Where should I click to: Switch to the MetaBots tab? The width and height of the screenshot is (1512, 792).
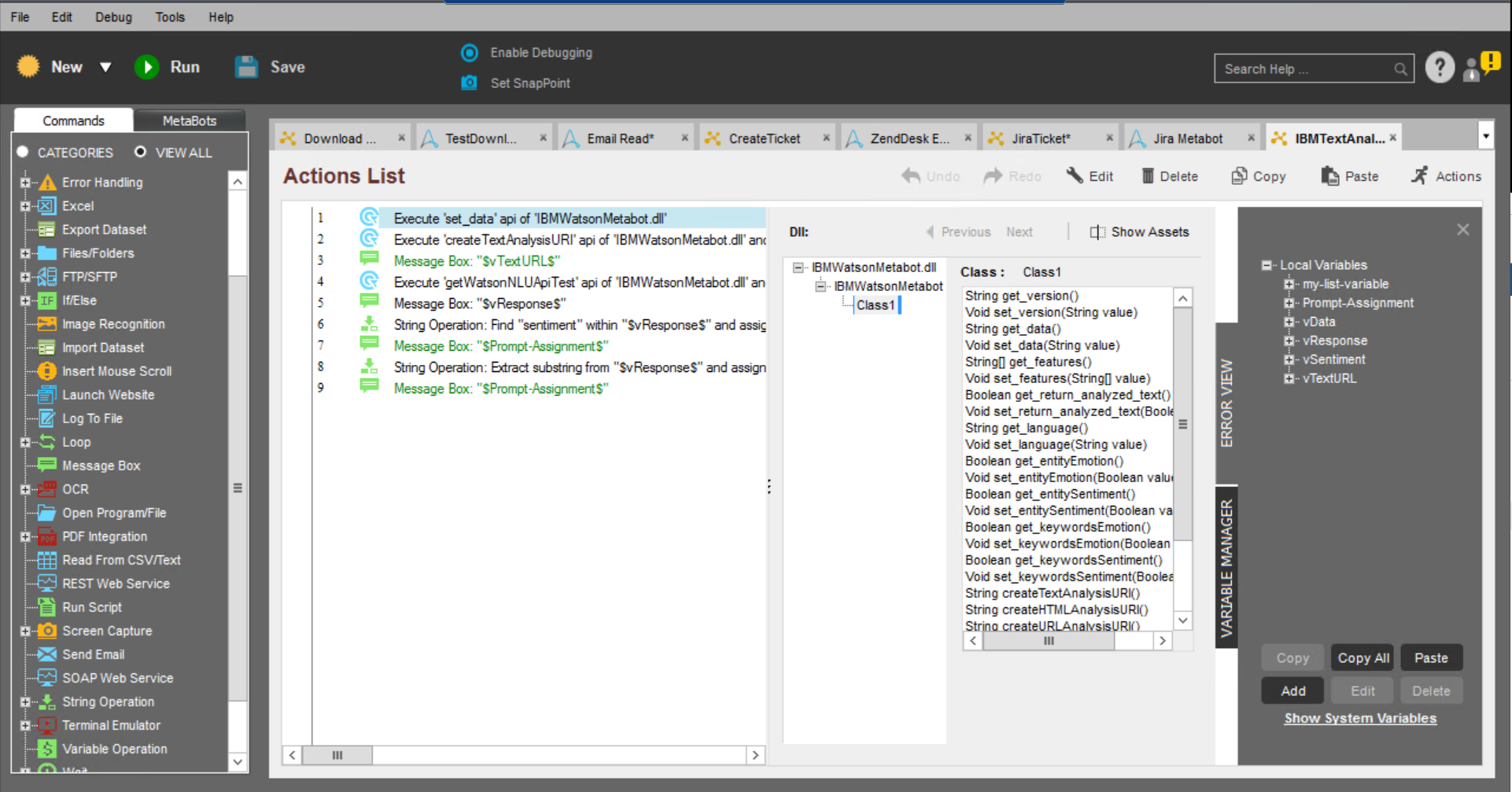[189, 120]
